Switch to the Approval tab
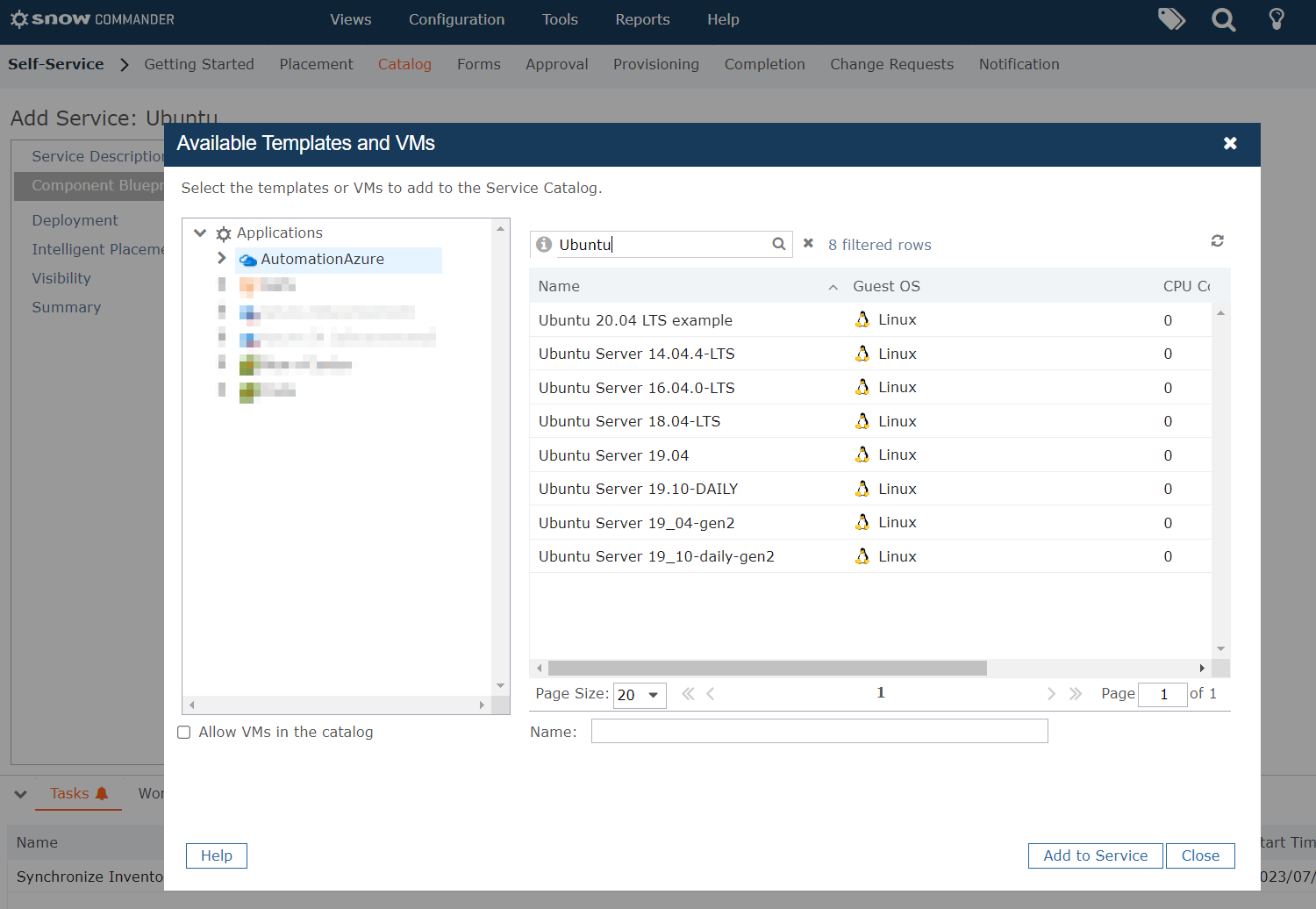Viewport: 1316px width, 909px height. [x=557, y=64]
